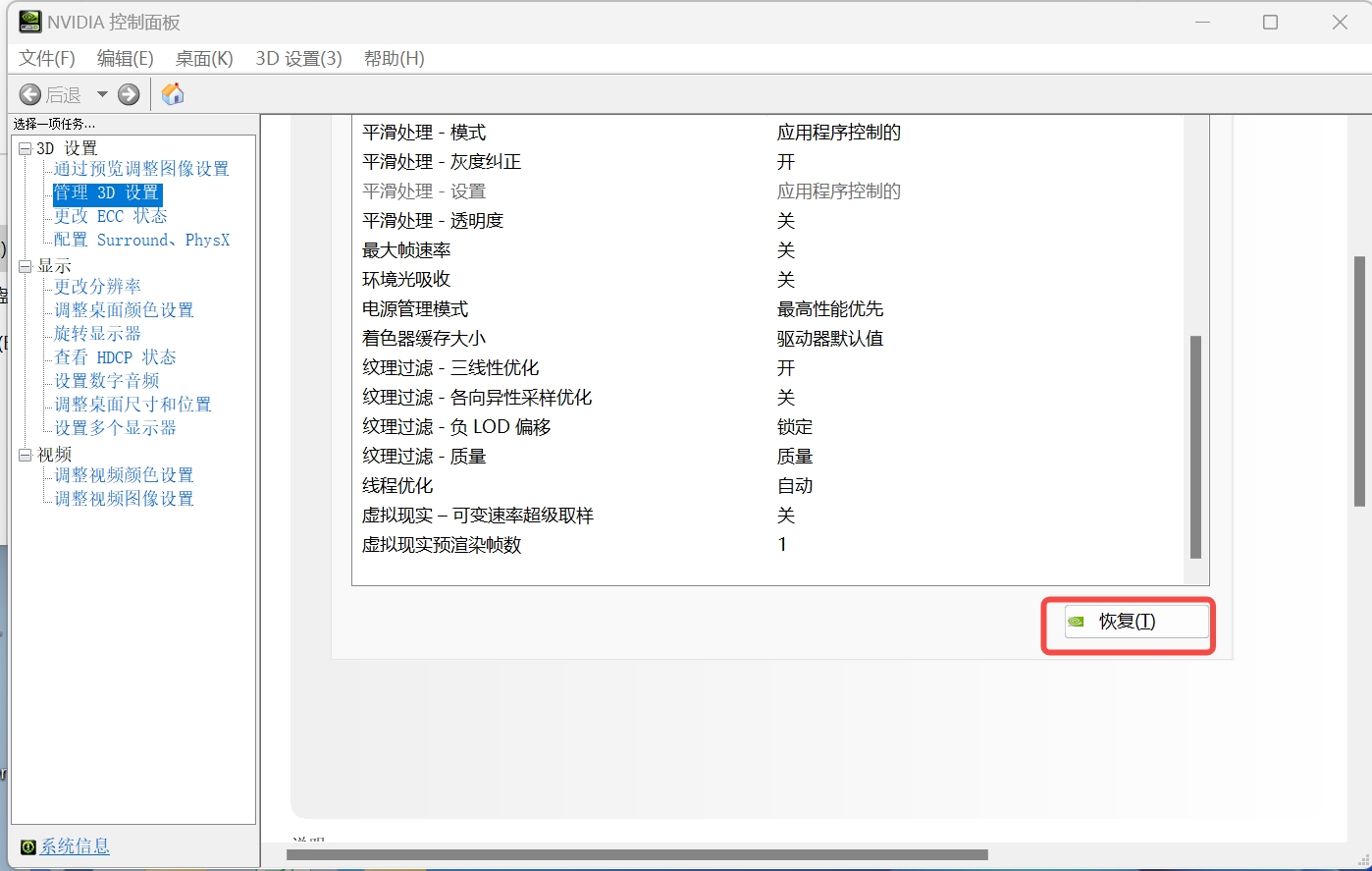Open the 桌面(K) menu
Image resolution: width=1372 pixels, height=871 pixels.
[204, 59]
